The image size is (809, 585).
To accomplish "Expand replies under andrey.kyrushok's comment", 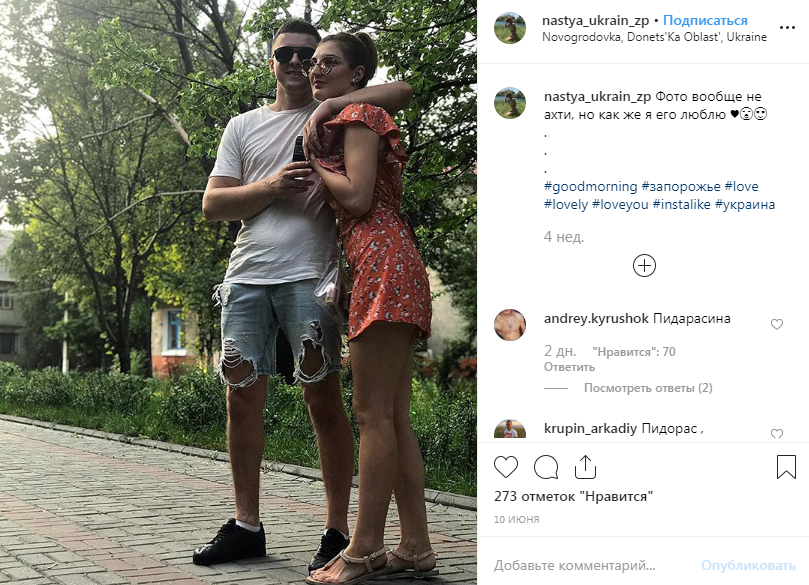I will tap(648, 388).
